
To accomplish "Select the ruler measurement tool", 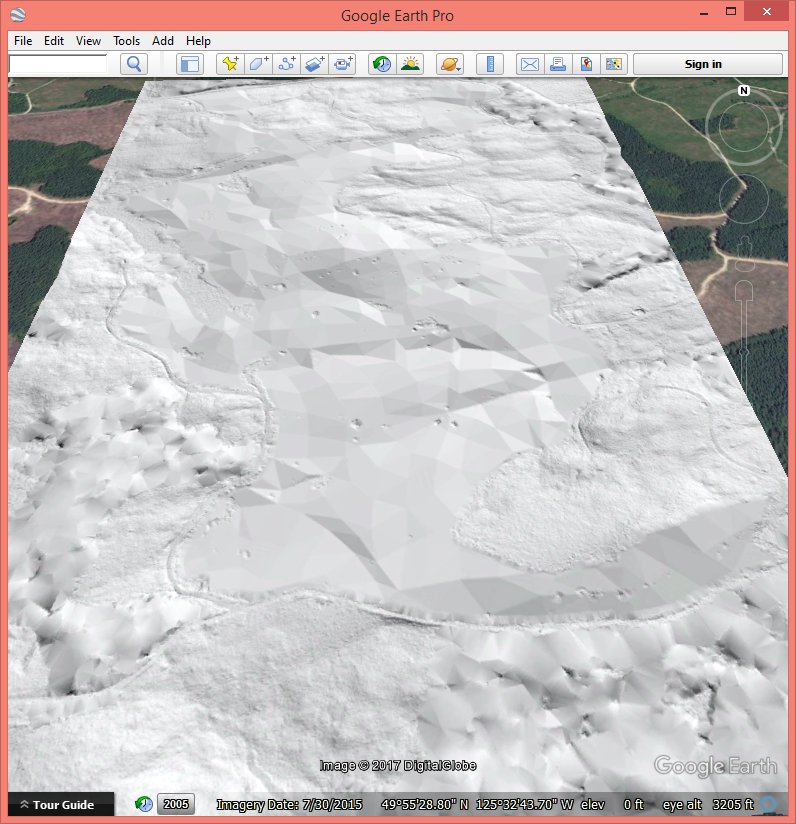I will [490, 64].
